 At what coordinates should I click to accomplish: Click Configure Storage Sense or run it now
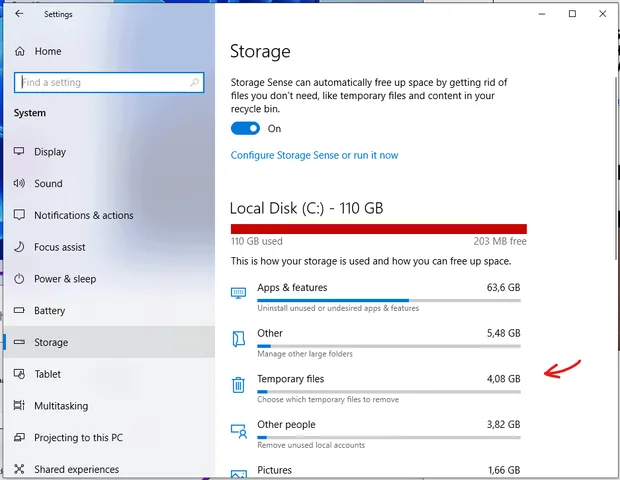(x=314, y=155)
